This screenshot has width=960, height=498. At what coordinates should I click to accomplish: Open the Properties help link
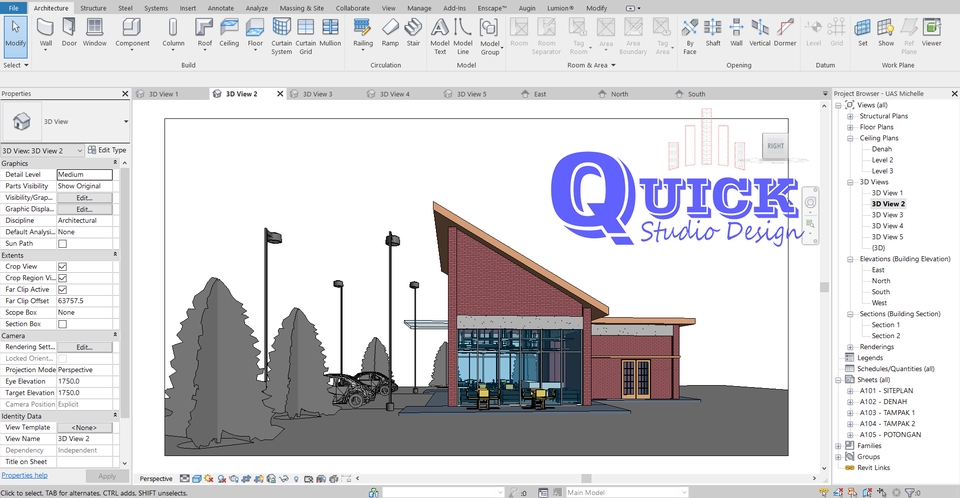(24, 475)
